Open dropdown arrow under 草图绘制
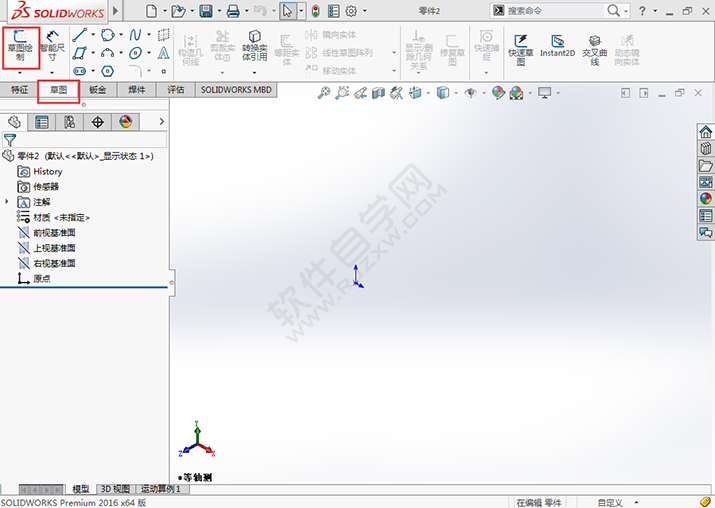Viewport: 715px width, 508px height. coord(21,73)
